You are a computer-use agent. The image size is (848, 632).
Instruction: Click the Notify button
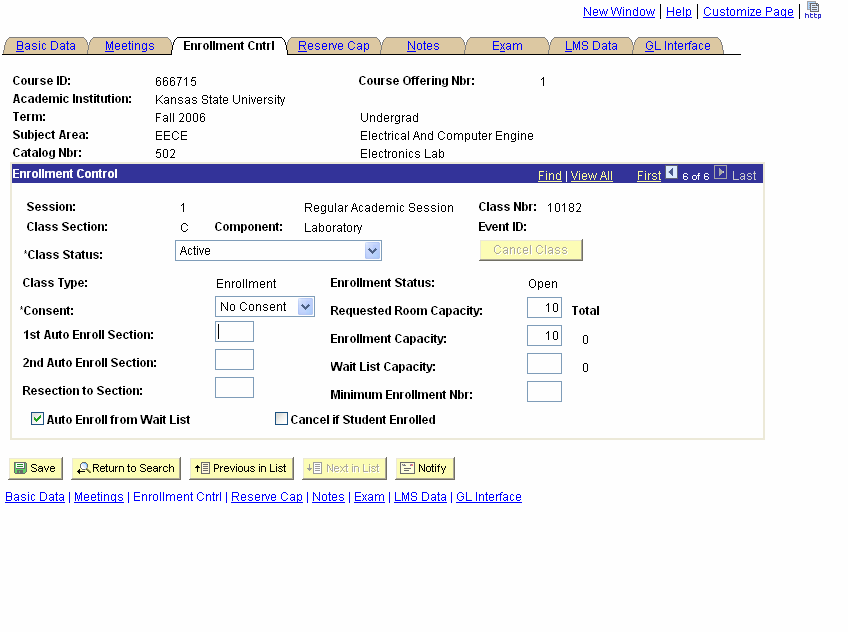[x=425, y=468]
